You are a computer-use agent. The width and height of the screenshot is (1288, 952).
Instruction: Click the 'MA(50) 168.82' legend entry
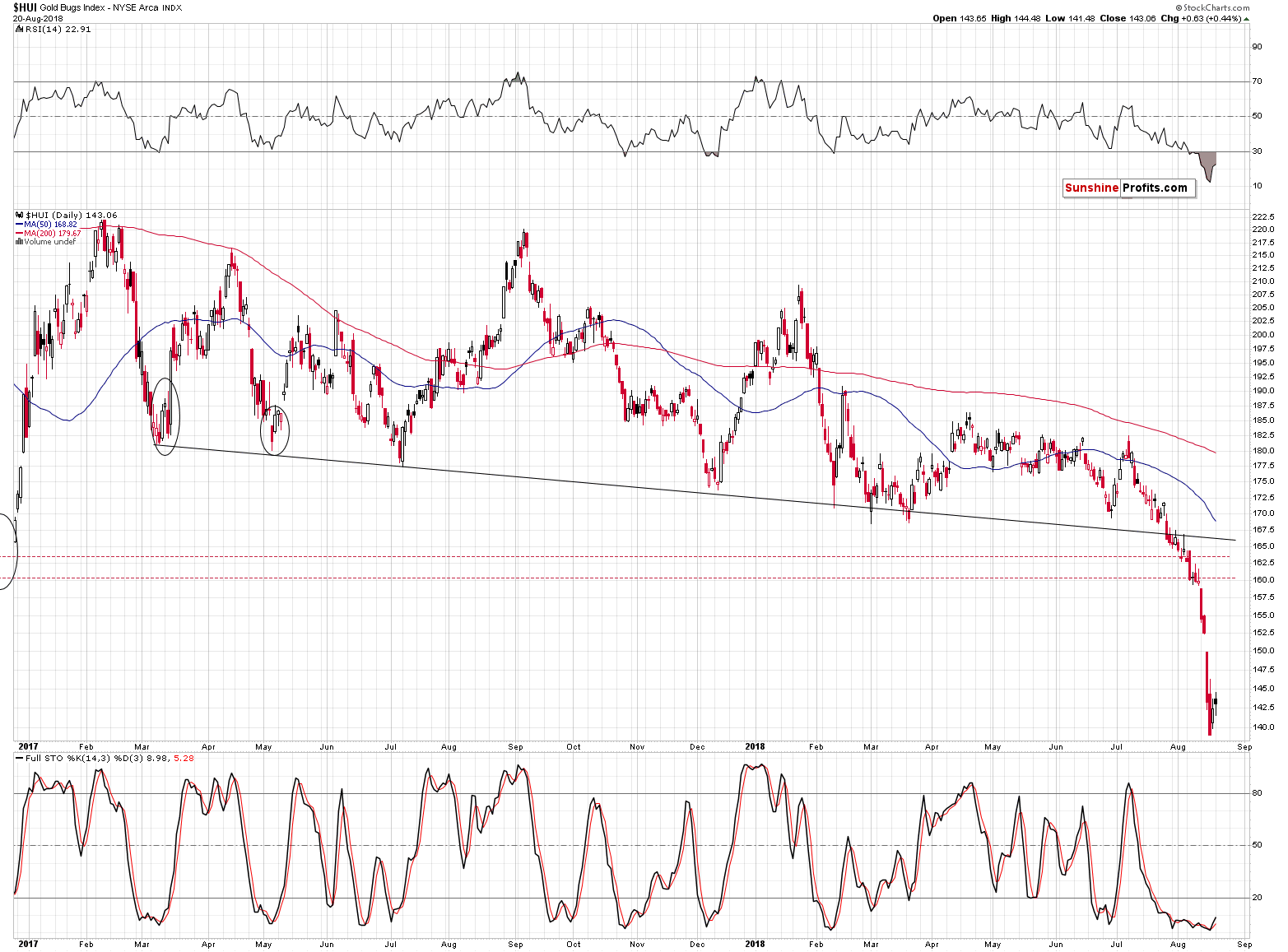[x=50, y=225]
